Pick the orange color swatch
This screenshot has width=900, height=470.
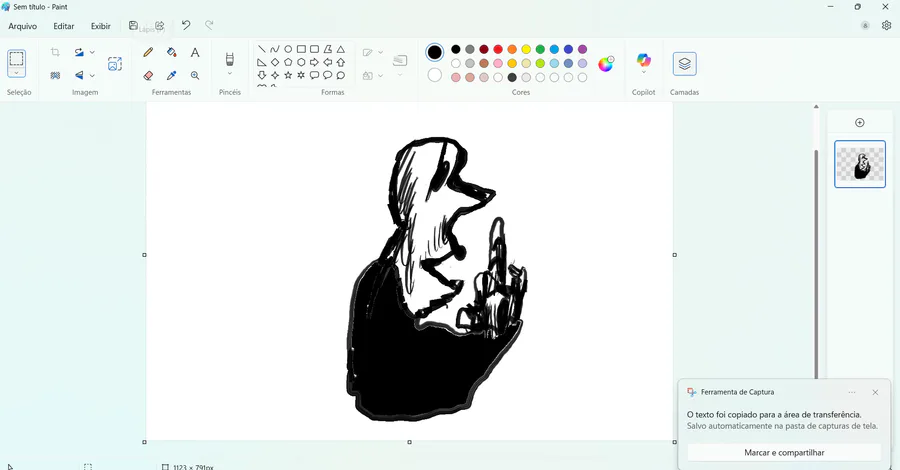(x=512, y=49)
